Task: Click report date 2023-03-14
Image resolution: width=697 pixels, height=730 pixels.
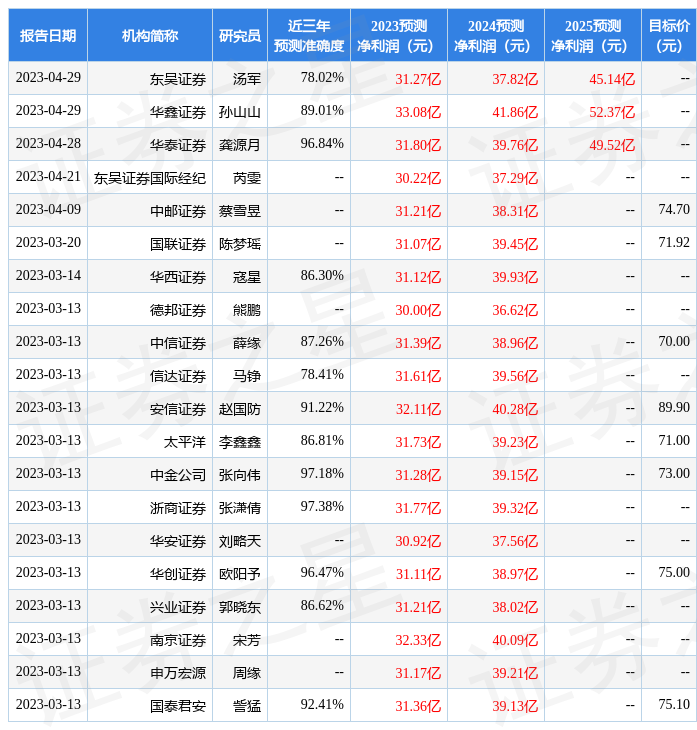Action: point(48,276)
